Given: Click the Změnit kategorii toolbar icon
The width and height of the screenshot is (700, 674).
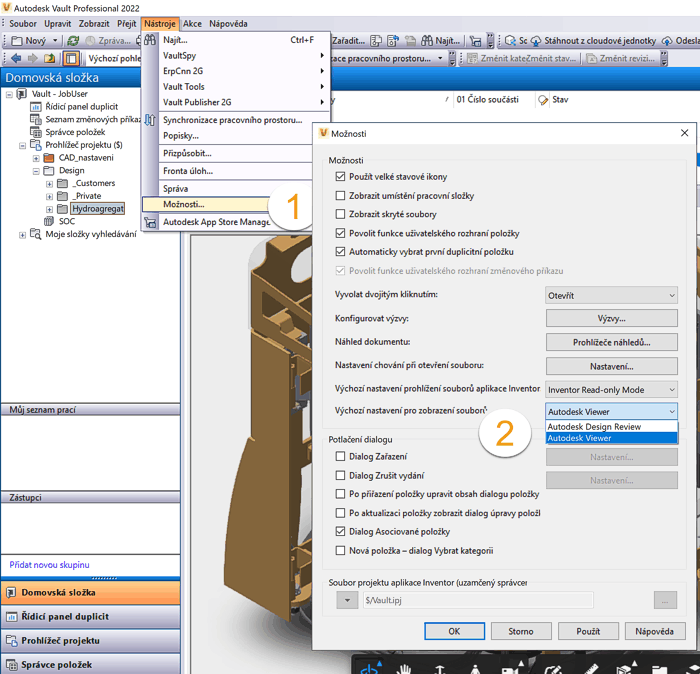Looking at the screenshot, I should click(x=472, y=59).
